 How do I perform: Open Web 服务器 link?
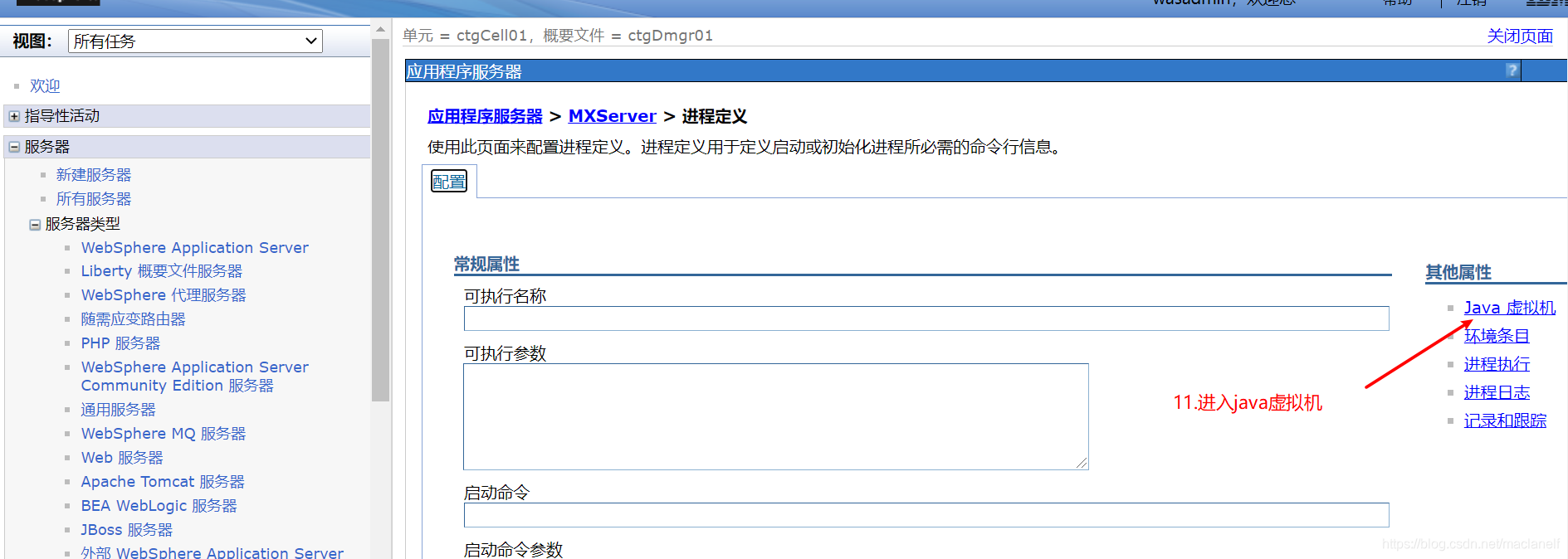click(122, 457)
